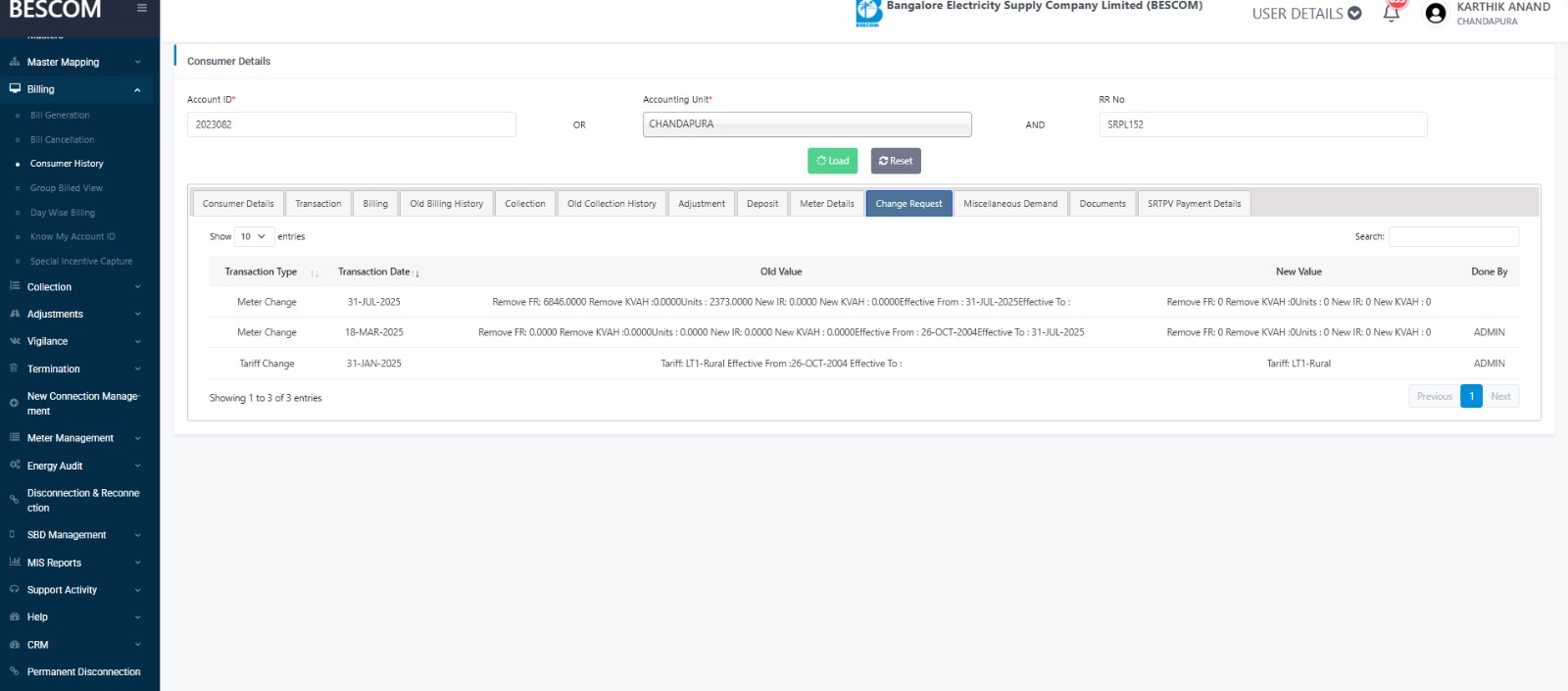
Task: Switch to the Meter Details tab
Action: (826, 204)
